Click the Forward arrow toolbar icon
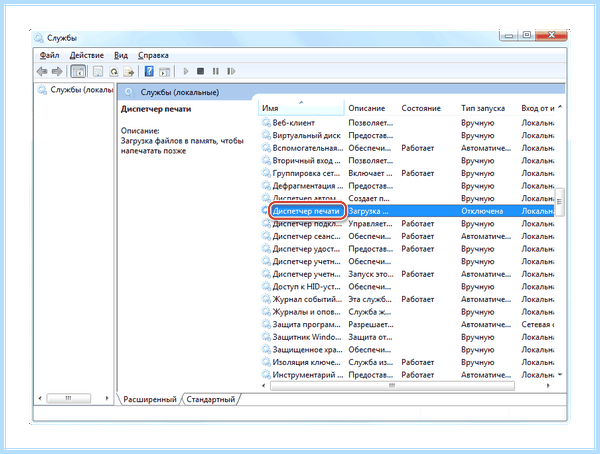The image size is (600, 454). [x=57, y=71]
